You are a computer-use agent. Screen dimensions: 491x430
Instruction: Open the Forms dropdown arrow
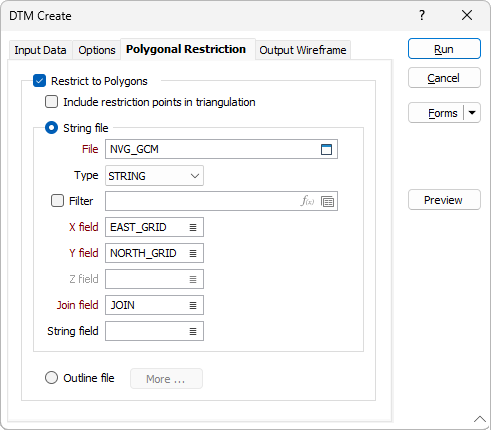[x=472, y=113]
